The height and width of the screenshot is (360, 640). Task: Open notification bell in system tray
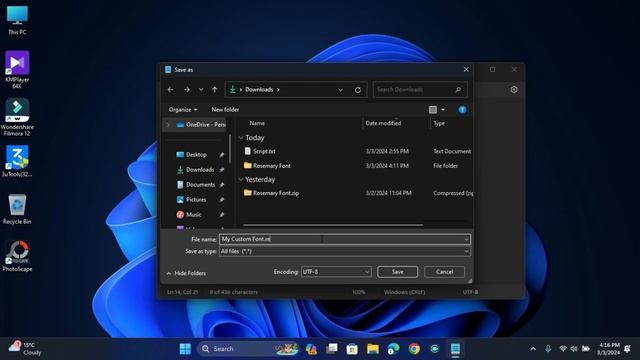coord(627,349)
